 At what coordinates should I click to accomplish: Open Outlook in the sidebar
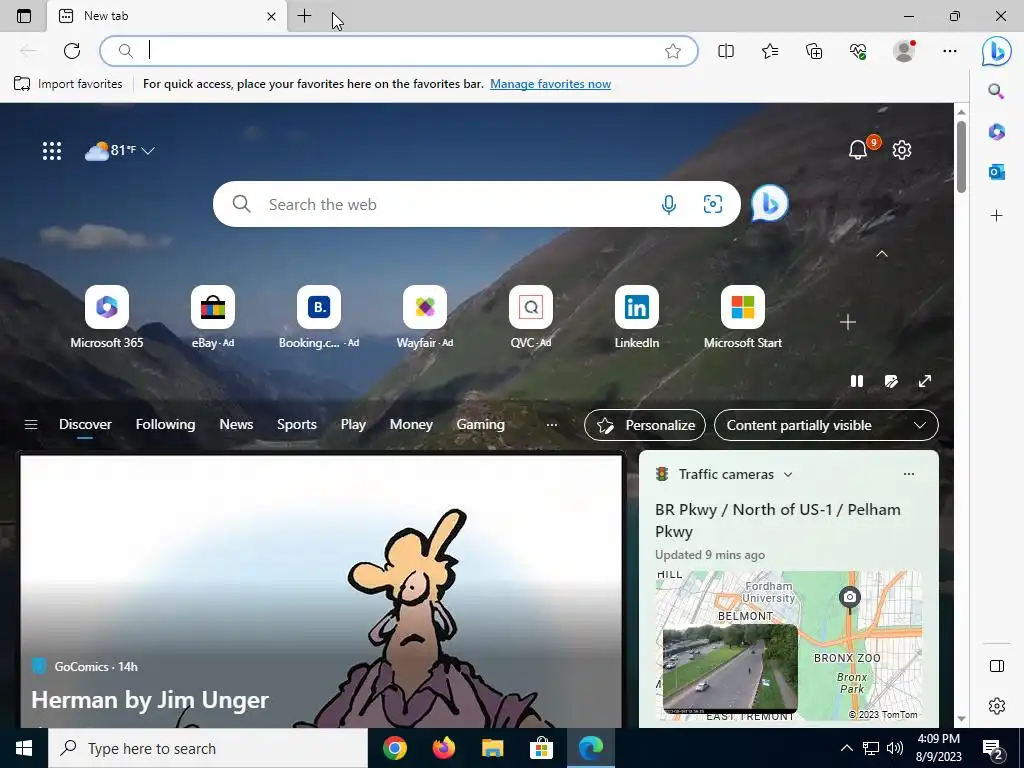996,172
